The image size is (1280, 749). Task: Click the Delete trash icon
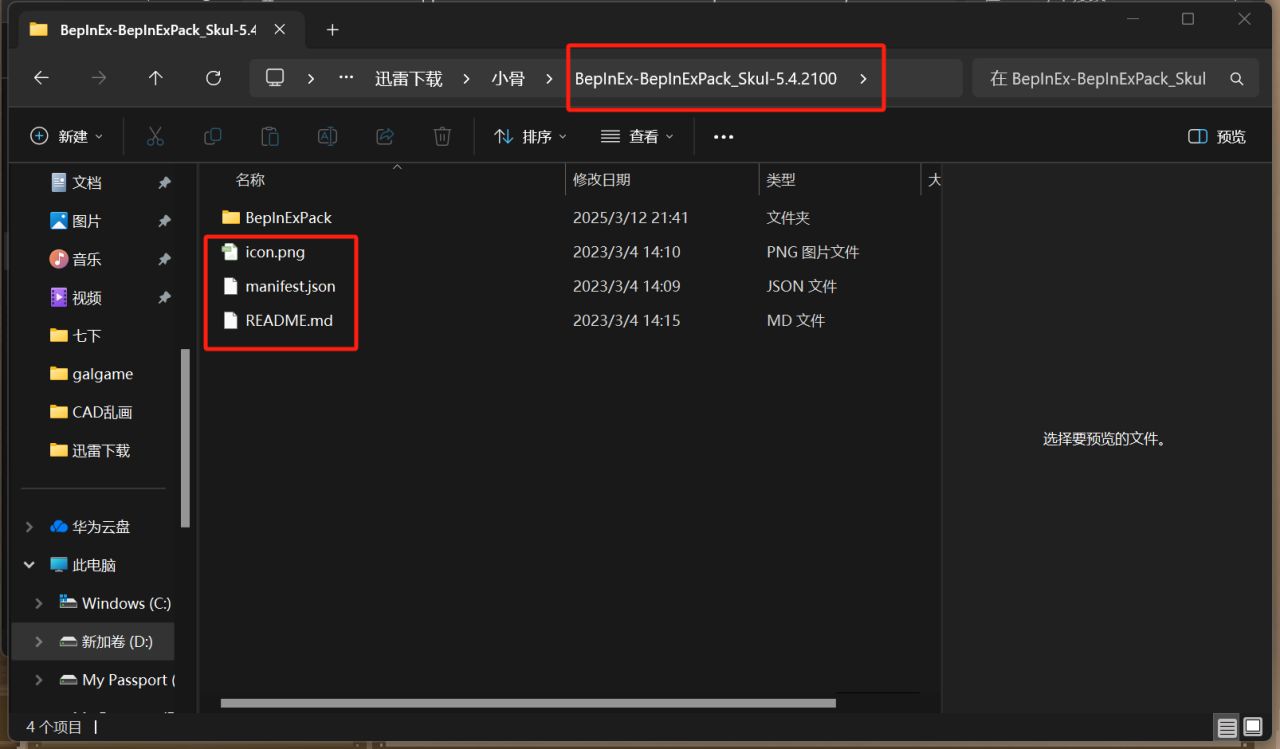pyautogui.click(x=442, y=136)
